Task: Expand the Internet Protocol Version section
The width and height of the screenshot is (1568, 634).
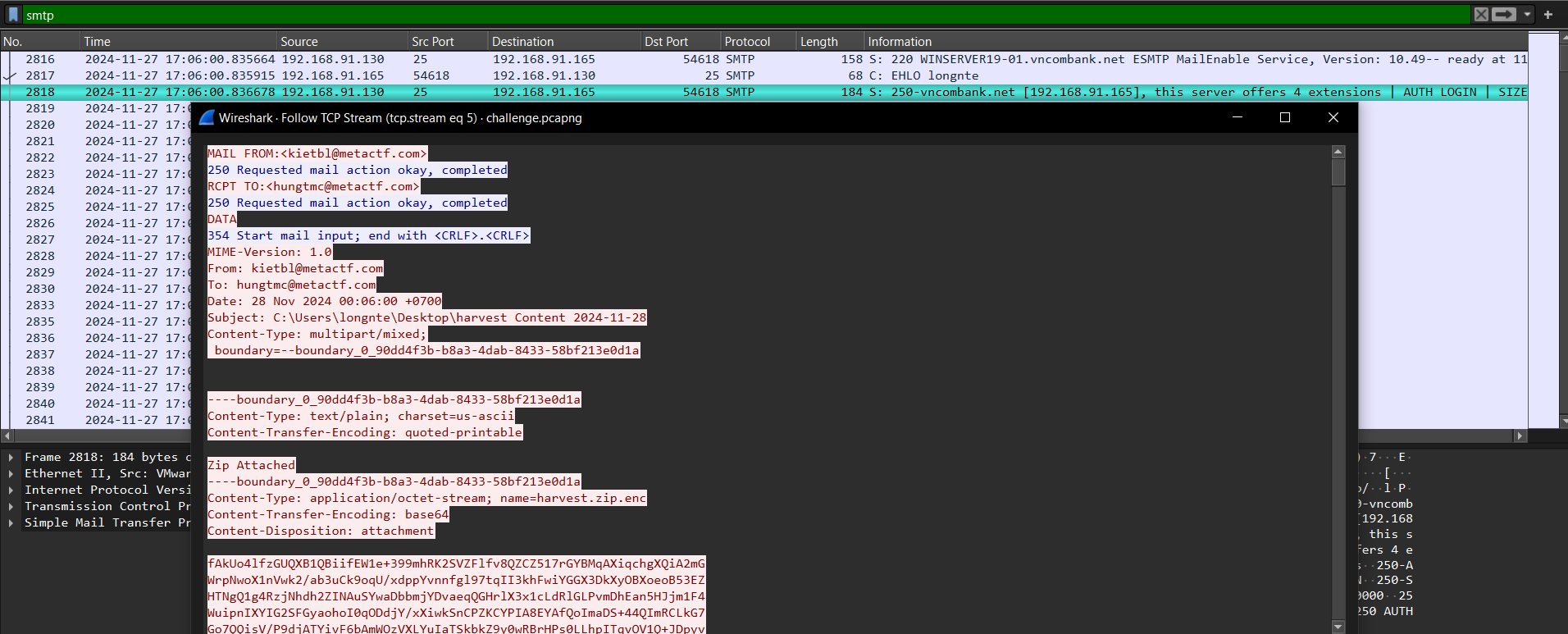Action: 11,490
